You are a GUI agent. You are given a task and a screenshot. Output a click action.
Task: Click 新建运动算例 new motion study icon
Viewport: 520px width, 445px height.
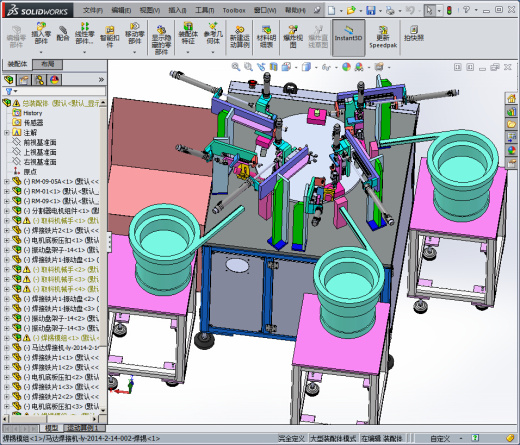click(x=239, y=37)
